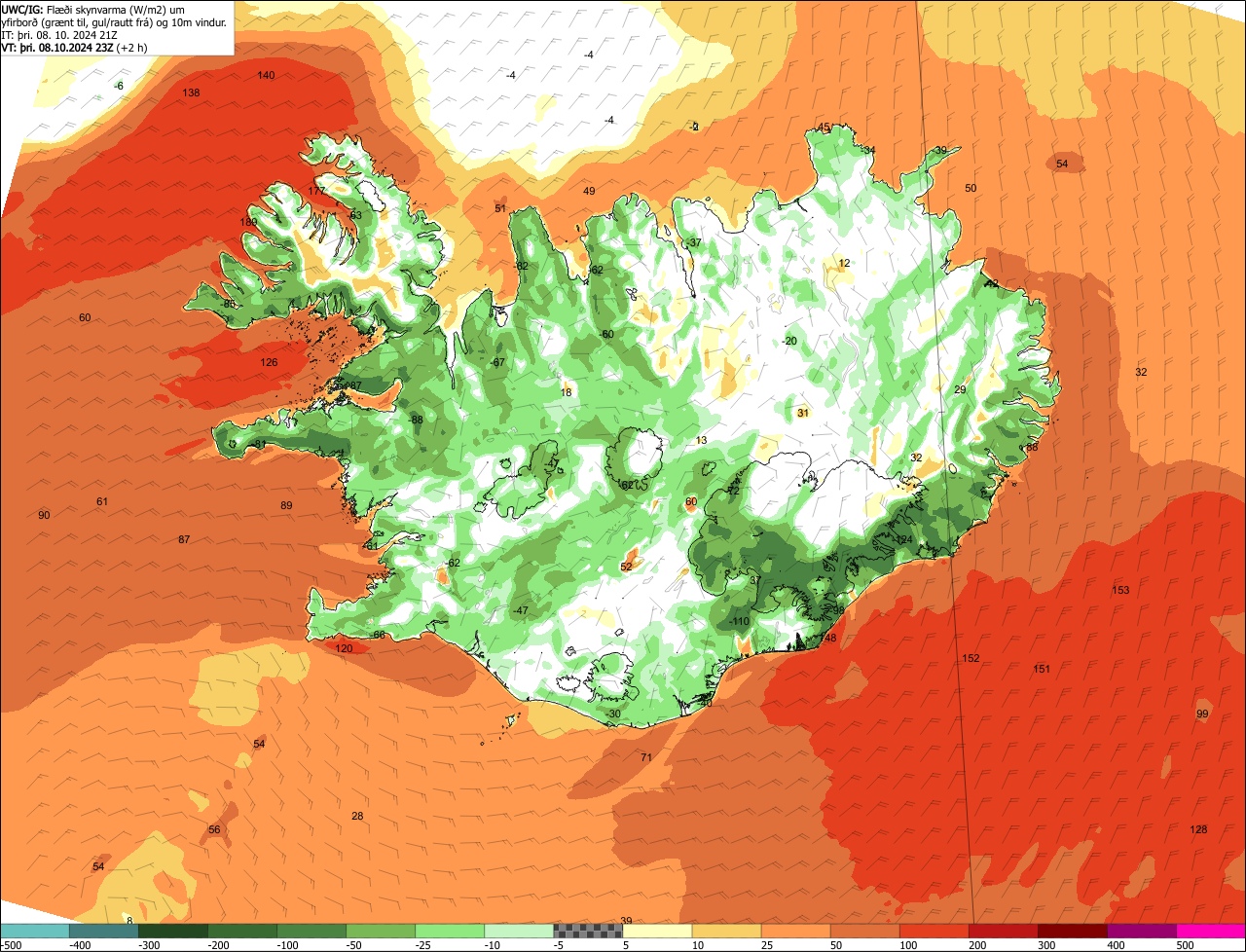Click the red-orange 100 to 200 legend swatch
The image size is (1246, 952).
click(x=933, y=931)
